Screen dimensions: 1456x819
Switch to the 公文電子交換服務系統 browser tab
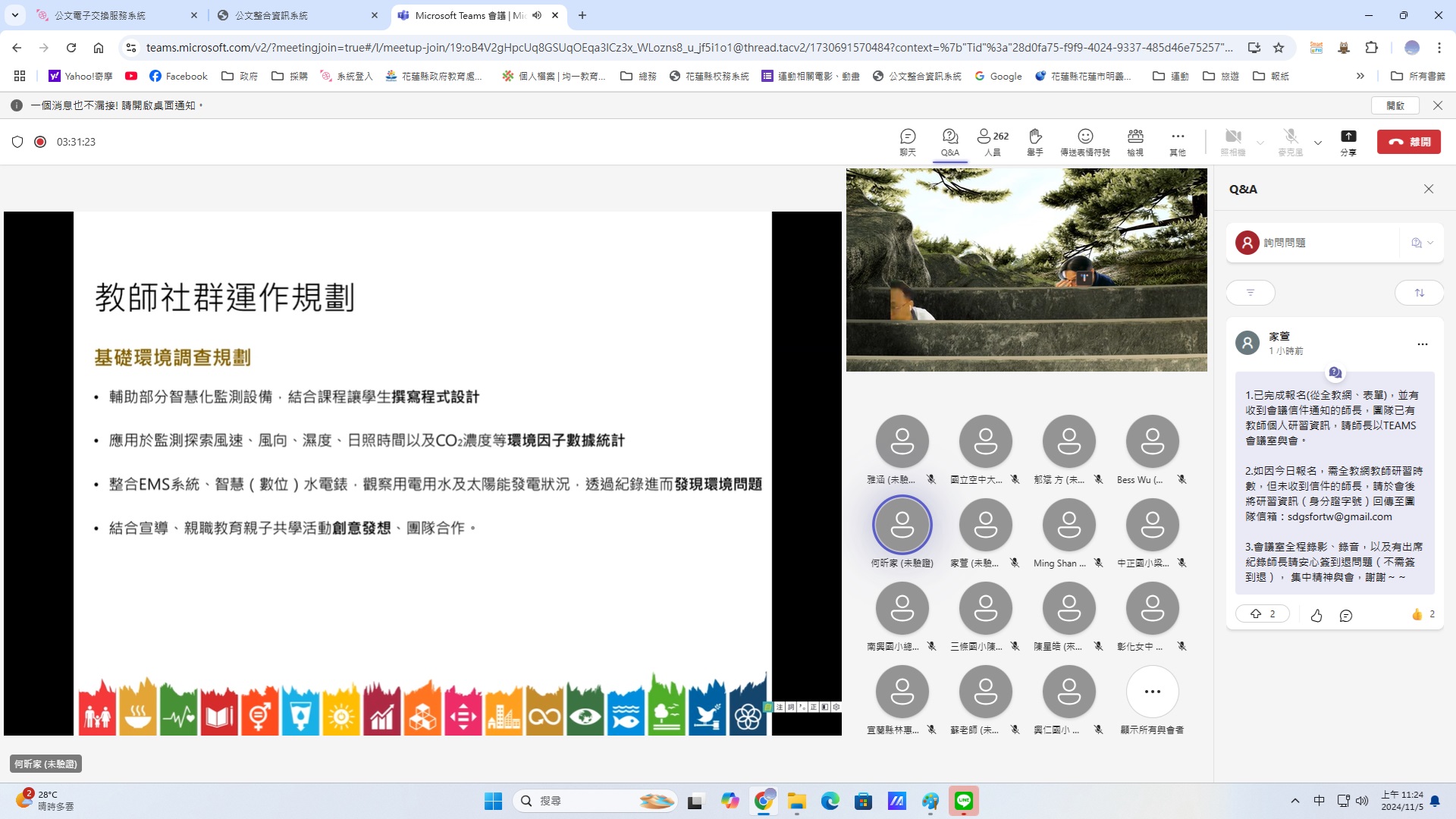pyautogui.click(x=99, y=15)
